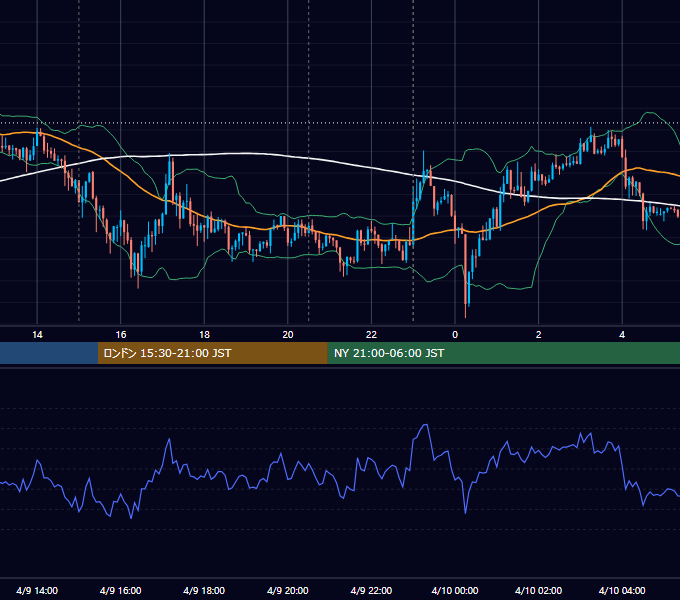Click the ロンドン 15:30-21:00 JST session bar

click(212, 353)
